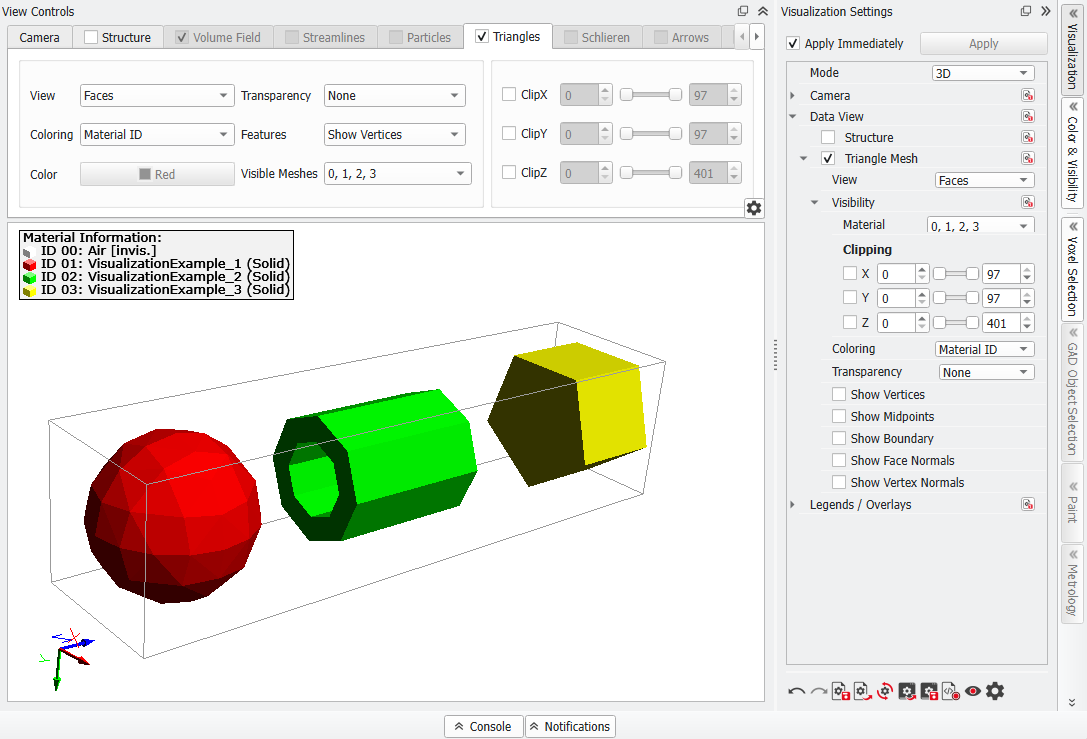Click the ClipX range slider
The width and height of the screenshot is (1087, 739).
click(x=650, y=95)
